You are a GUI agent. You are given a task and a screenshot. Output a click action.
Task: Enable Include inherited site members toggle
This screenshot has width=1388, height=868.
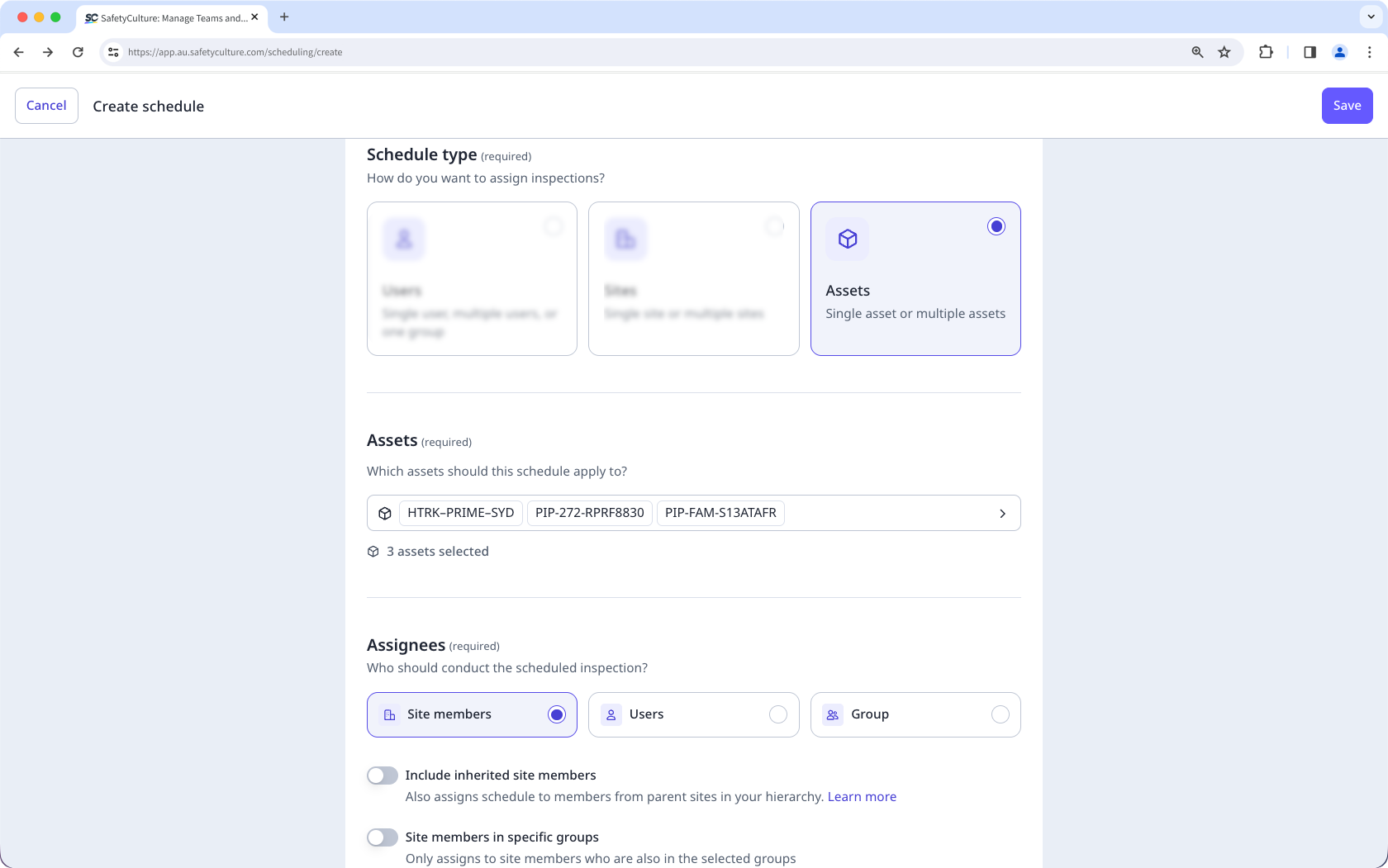pos(383,776)
